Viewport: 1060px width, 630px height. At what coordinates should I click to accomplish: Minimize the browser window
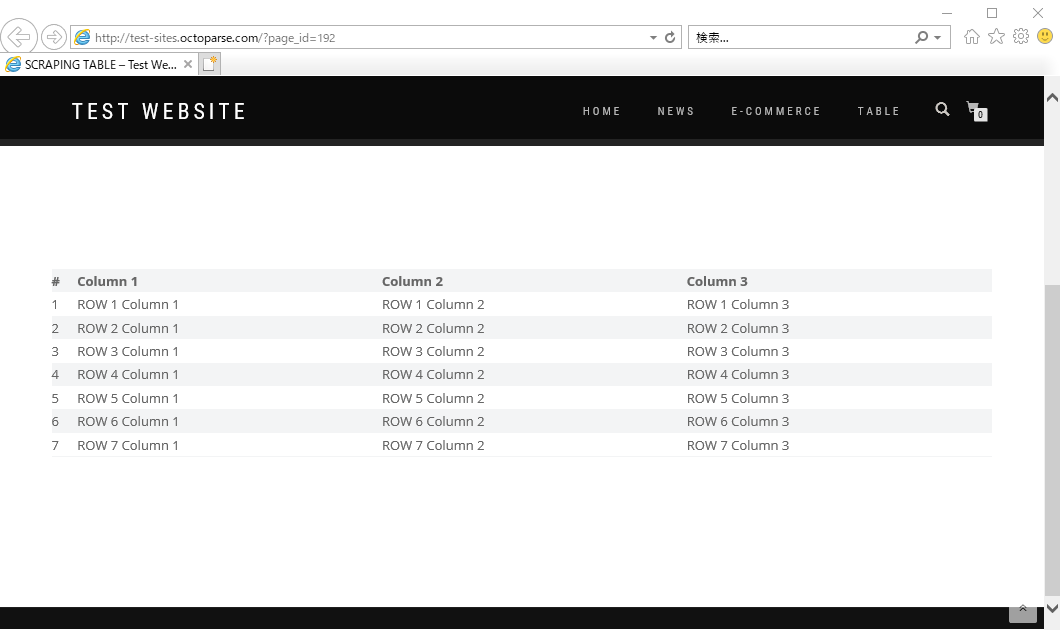tap(947, 13)
